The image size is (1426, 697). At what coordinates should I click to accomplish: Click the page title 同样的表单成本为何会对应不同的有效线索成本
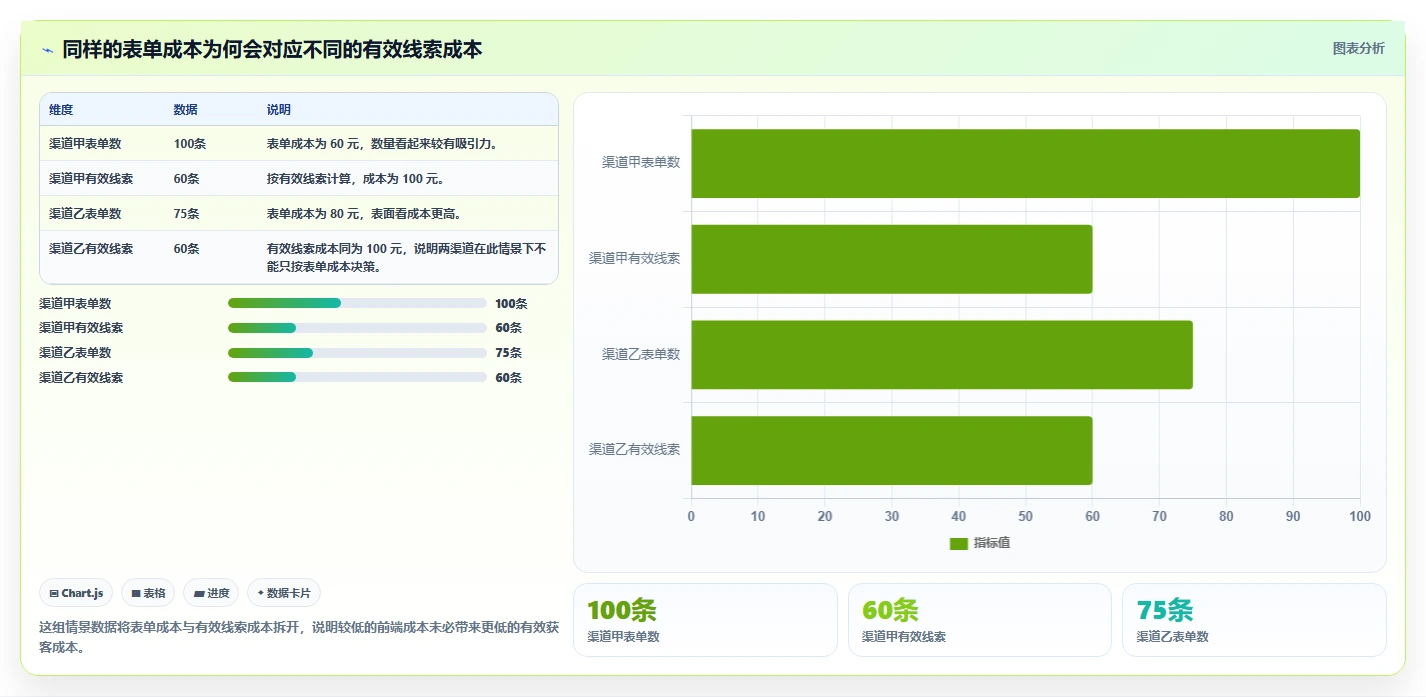272,49
